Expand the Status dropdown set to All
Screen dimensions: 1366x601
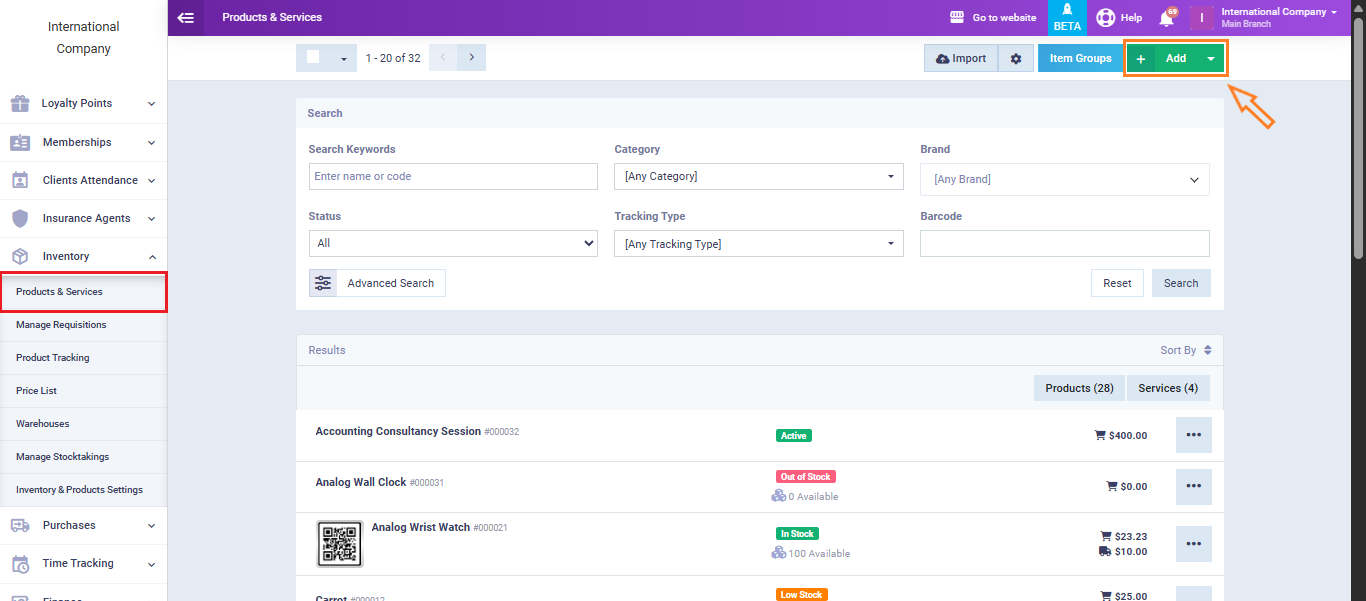[453, 243]
